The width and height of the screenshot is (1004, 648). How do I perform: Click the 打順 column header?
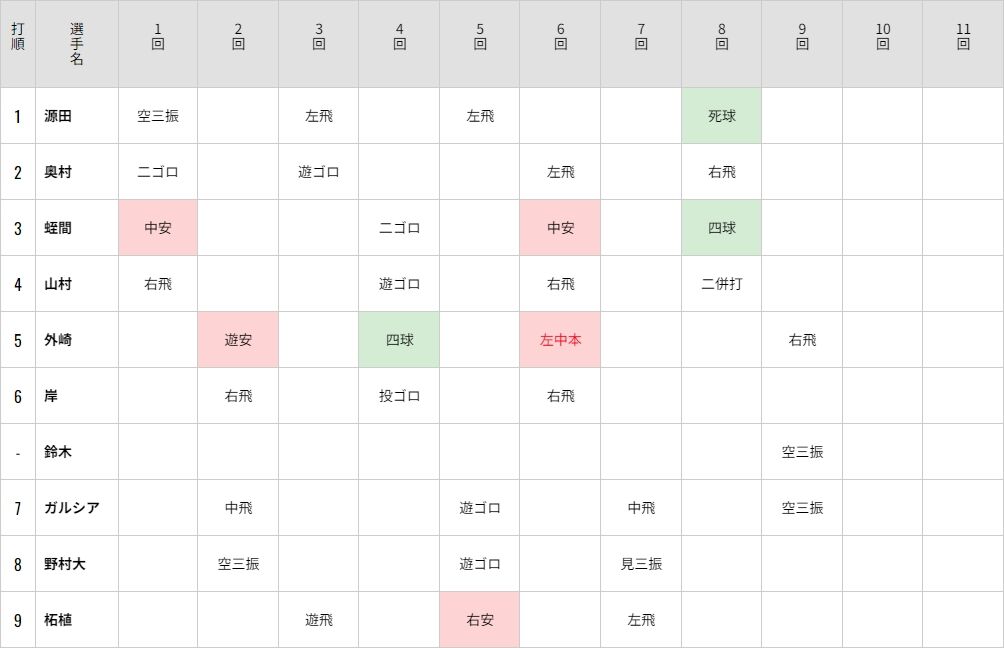click(18, 44)
